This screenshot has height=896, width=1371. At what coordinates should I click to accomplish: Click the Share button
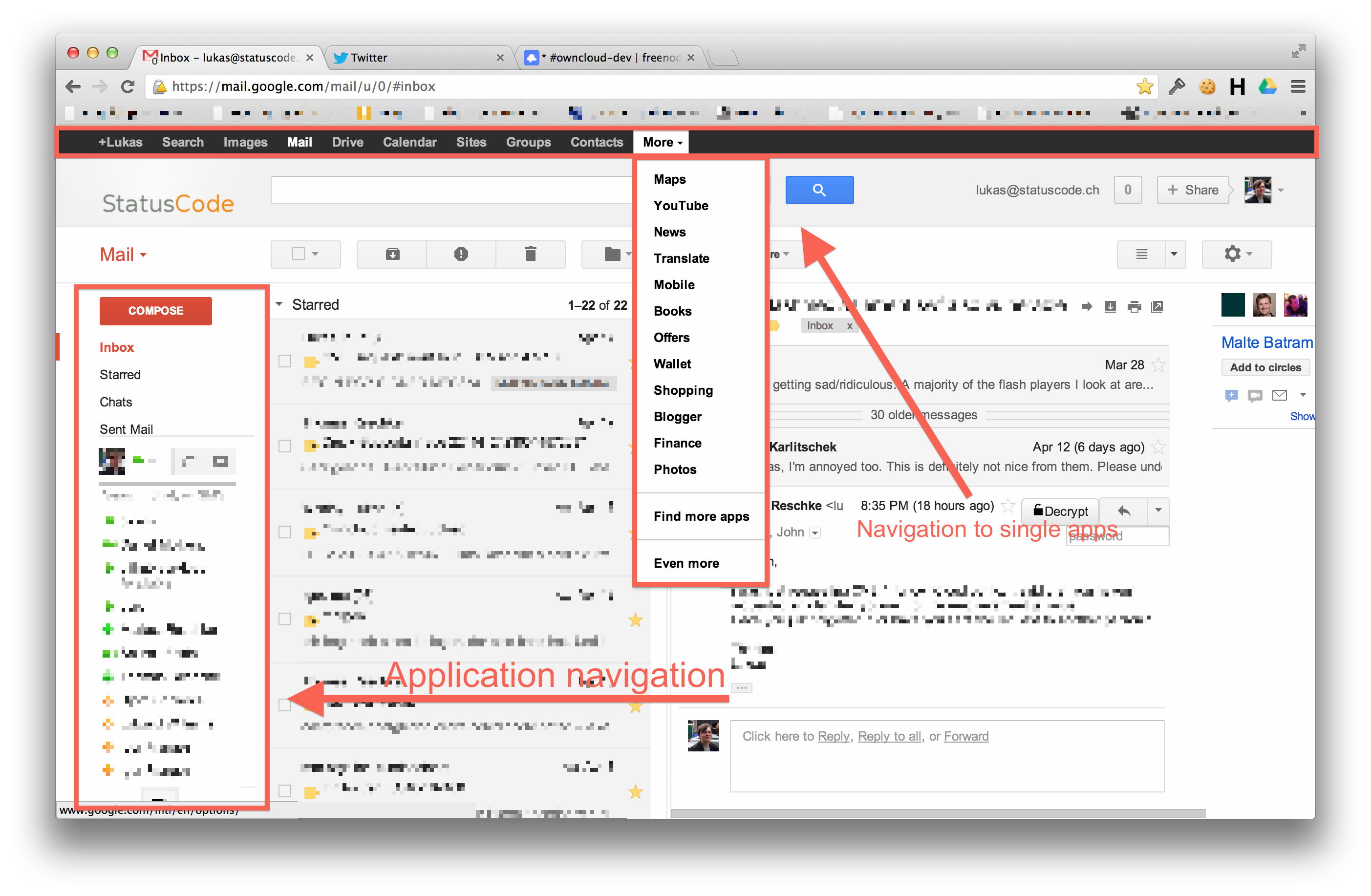1193,190
